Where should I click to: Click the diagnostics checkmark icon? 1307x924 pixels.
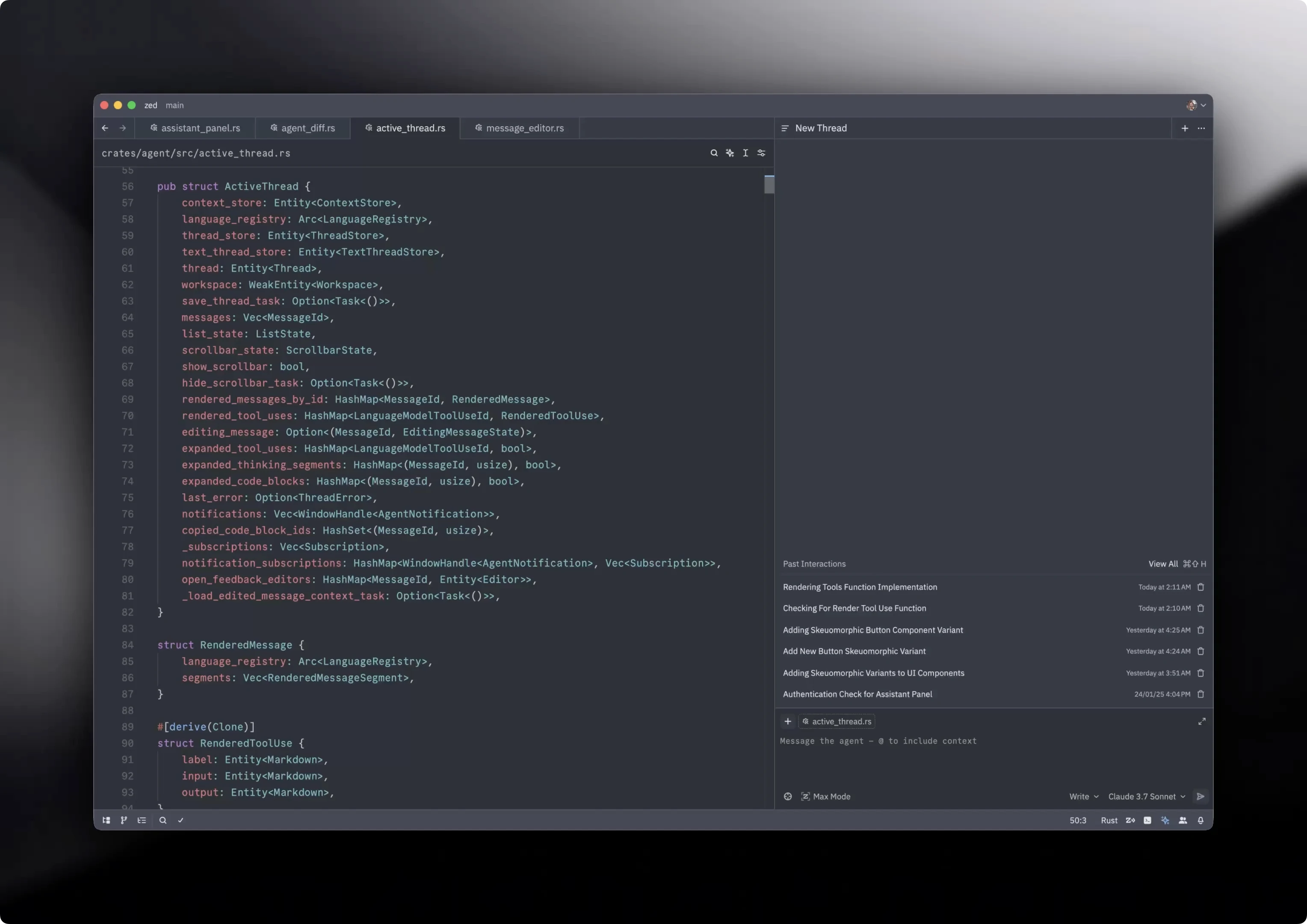pos(180,820)
